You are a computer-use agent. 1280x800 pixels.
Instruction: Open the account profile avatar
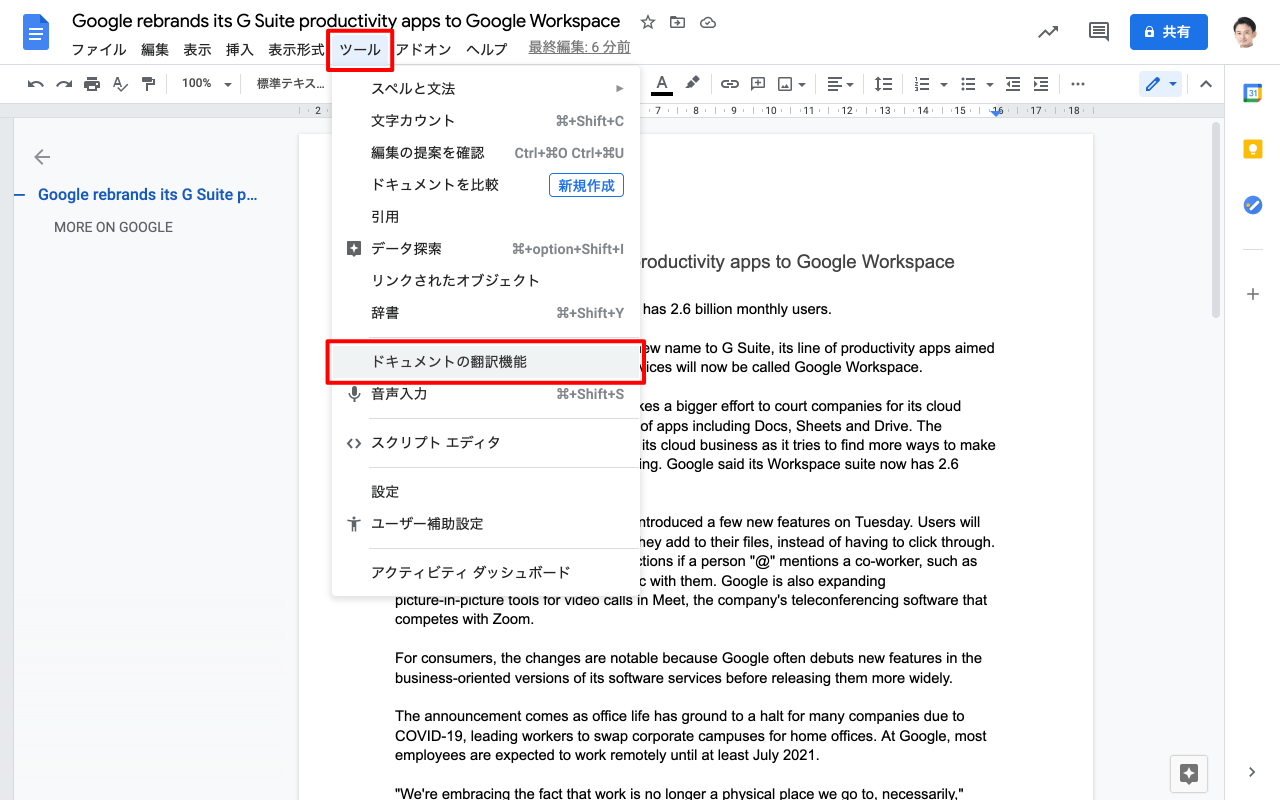(x=1245, y=32)
